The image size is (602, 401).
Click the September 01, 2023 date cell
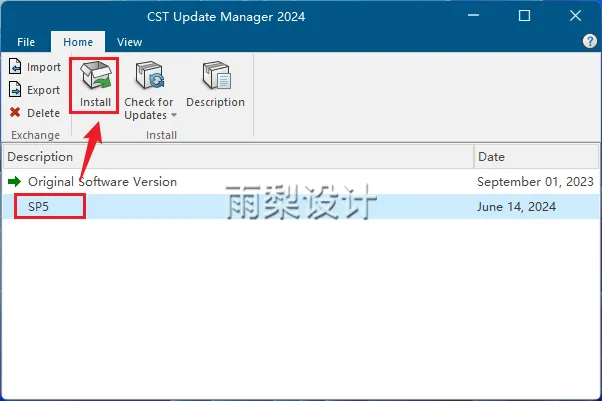(x=535, y=182)
